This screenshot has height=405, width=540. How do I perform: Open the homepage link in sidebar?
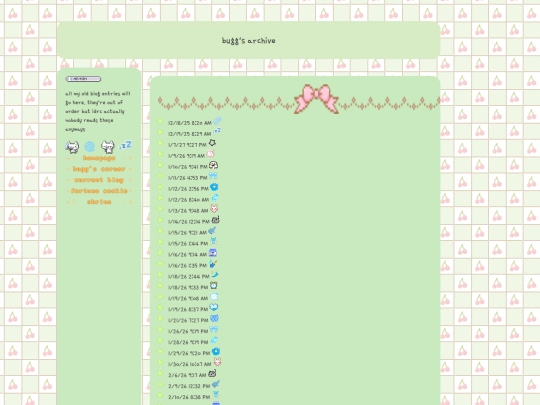[x=99, y=158]
